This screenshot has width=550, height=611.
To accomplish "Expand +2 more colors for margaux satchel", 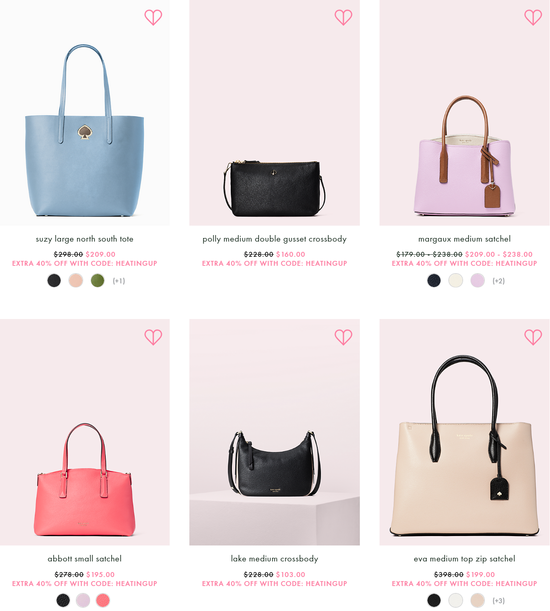I will point(499,281).
